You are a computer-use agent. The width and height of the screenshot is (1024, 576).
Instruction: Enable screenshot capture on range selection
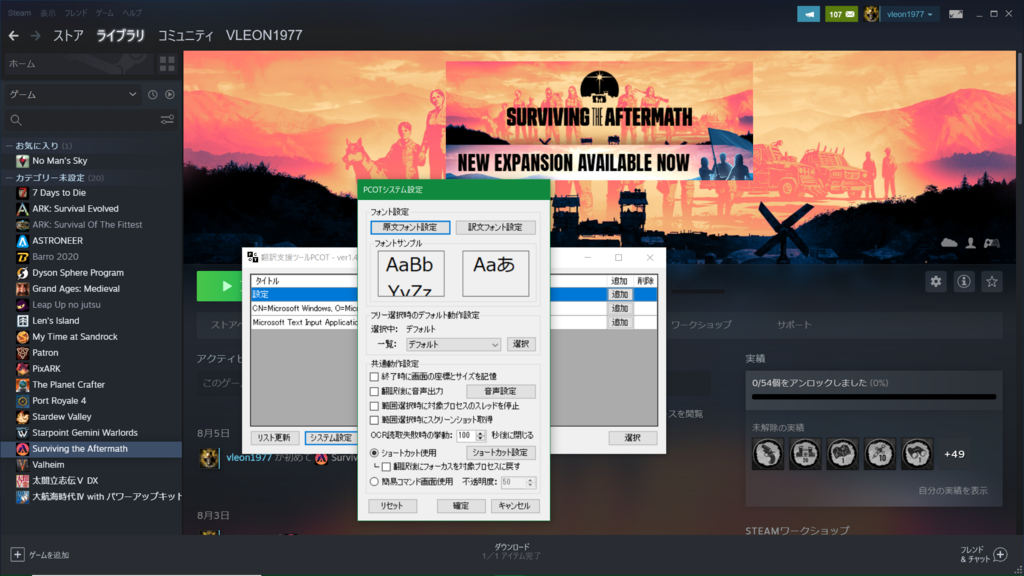click(374, 420)
